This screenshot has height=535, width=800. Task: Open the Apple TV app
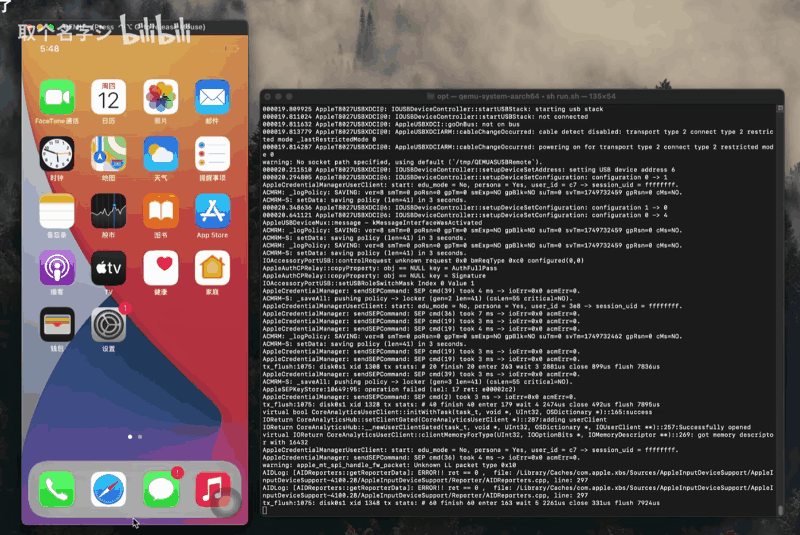pos(108,268)
